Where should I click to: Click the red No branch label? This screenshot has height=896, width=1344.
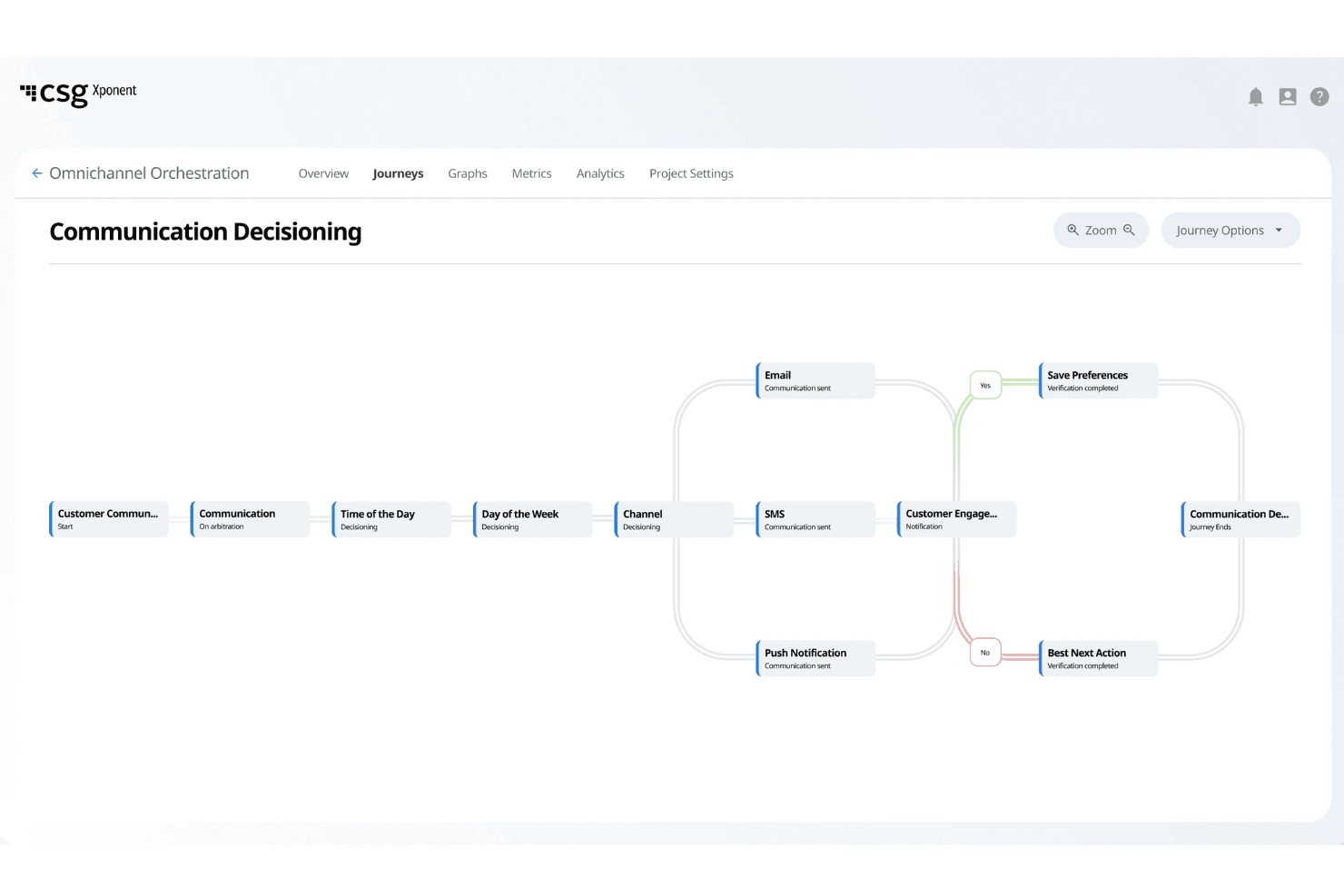[985, 653]
